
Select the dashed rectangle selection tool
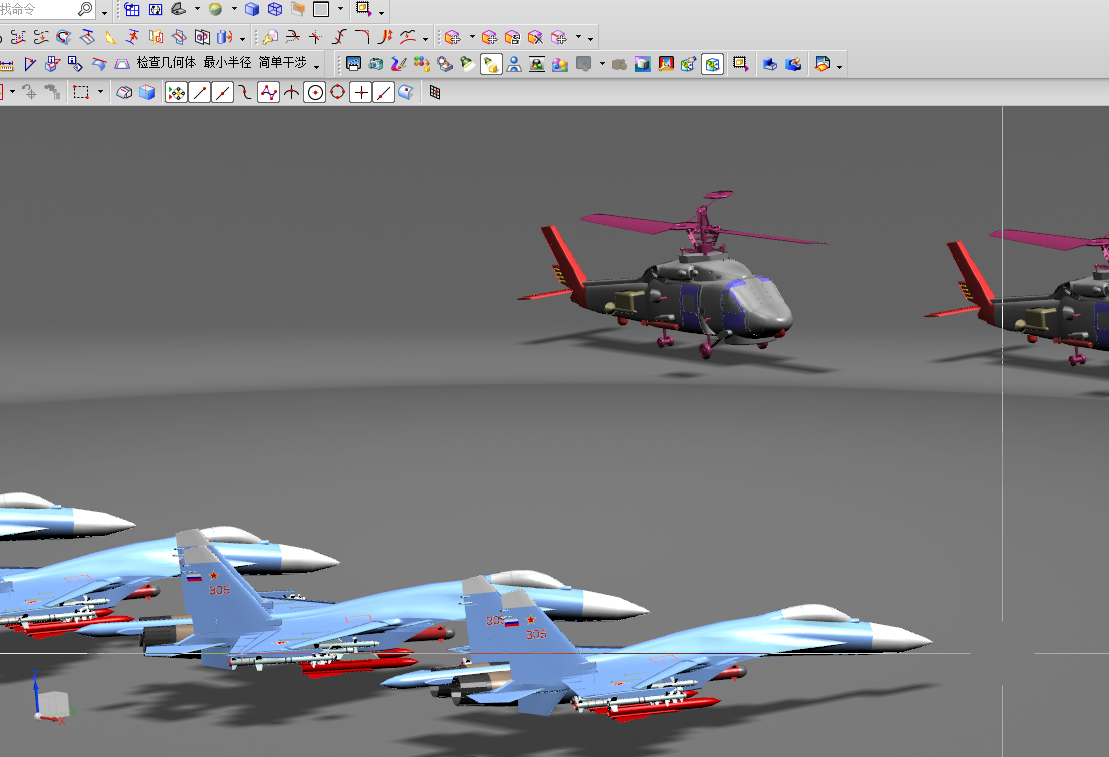[81, 93]
